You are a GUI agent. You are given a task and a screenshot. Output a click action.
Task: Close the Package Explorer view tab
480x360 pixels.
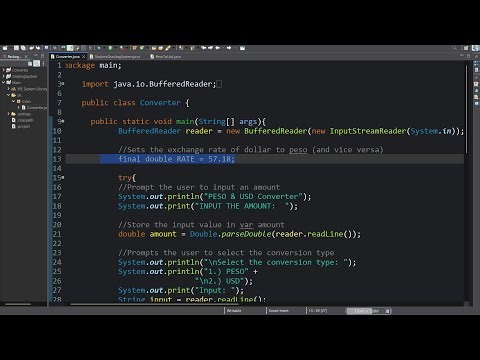tap(26, 56)
